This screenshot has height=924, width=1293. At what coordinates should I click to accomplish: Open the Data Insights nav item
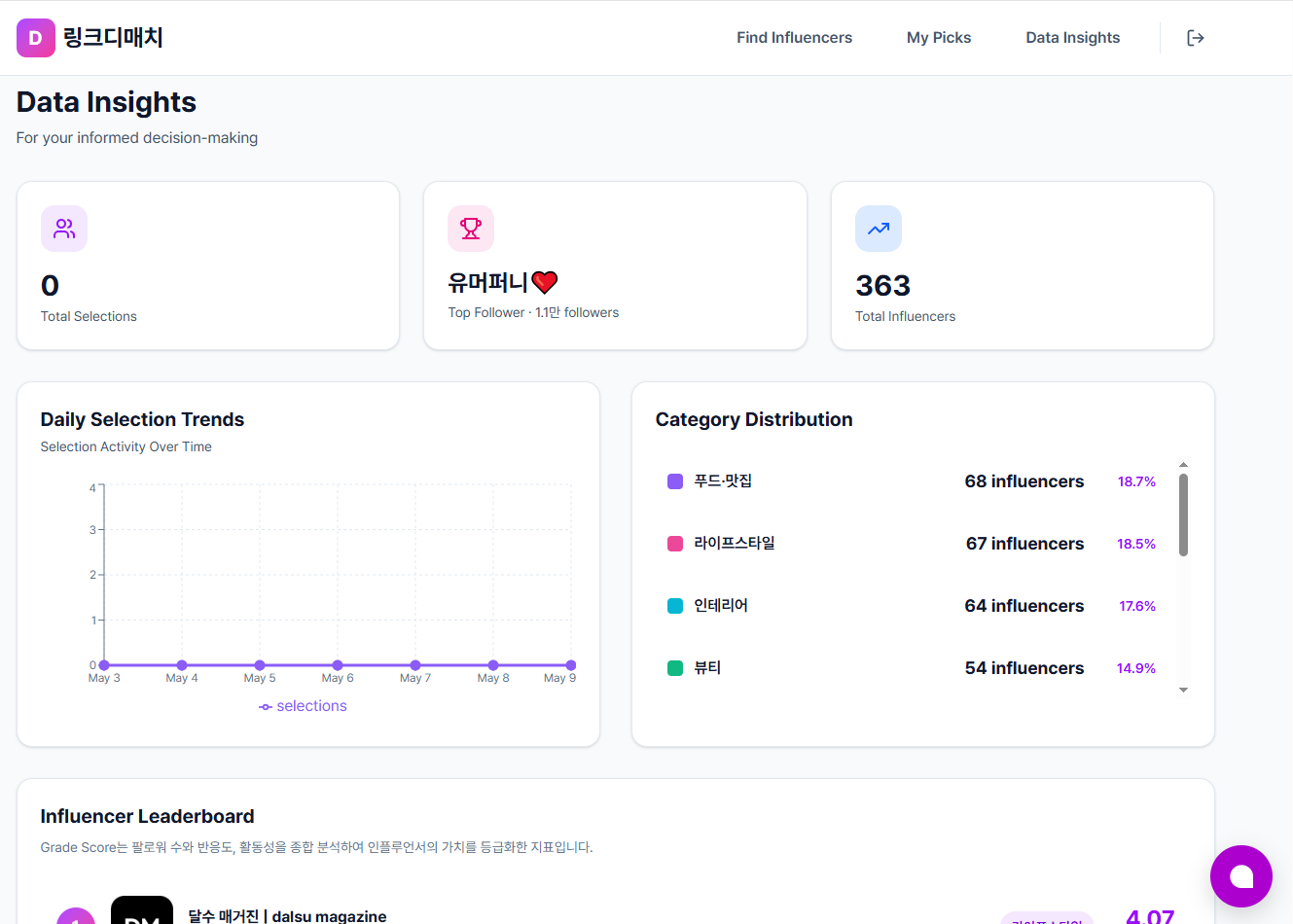pyautogui.click(x=1072, y=38)
